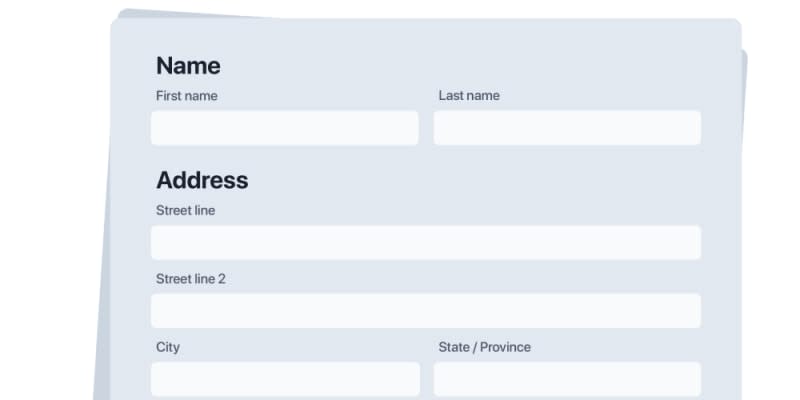Focus the City input field

[x=284, y=379]
